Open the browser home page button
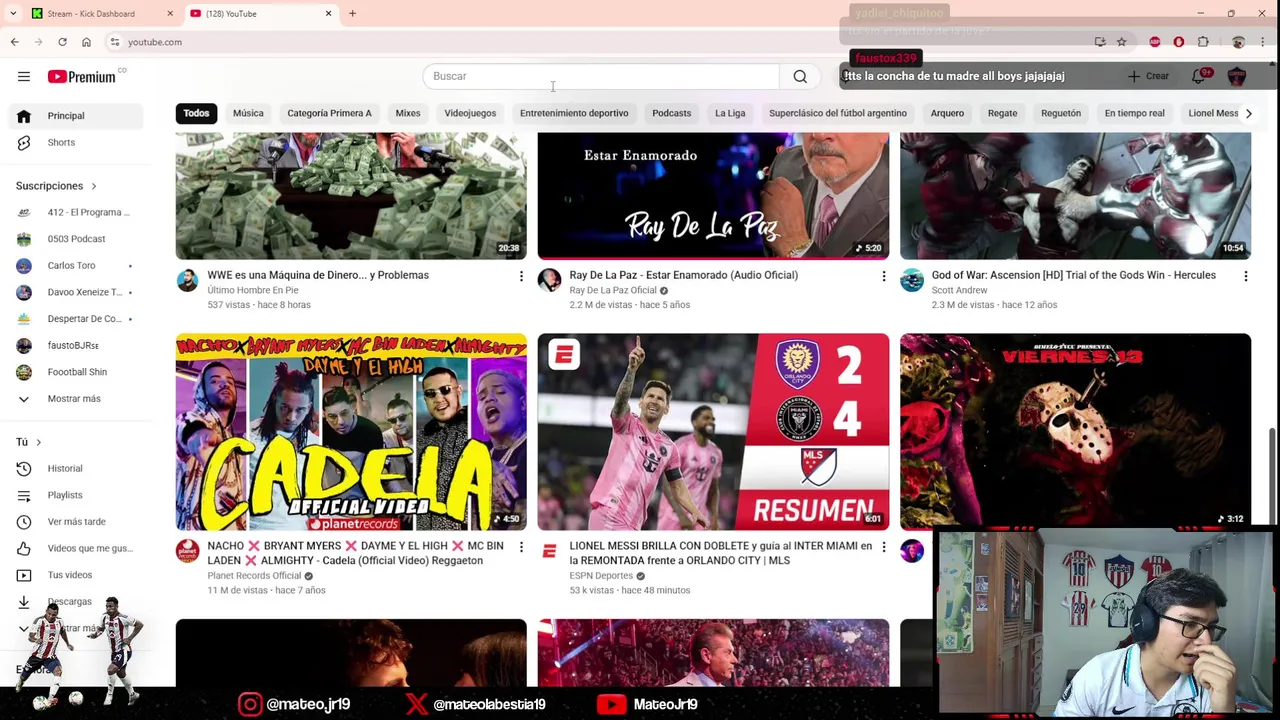Image resolution: width=1280 pixels, height=720 pixels. click(86, 42)
